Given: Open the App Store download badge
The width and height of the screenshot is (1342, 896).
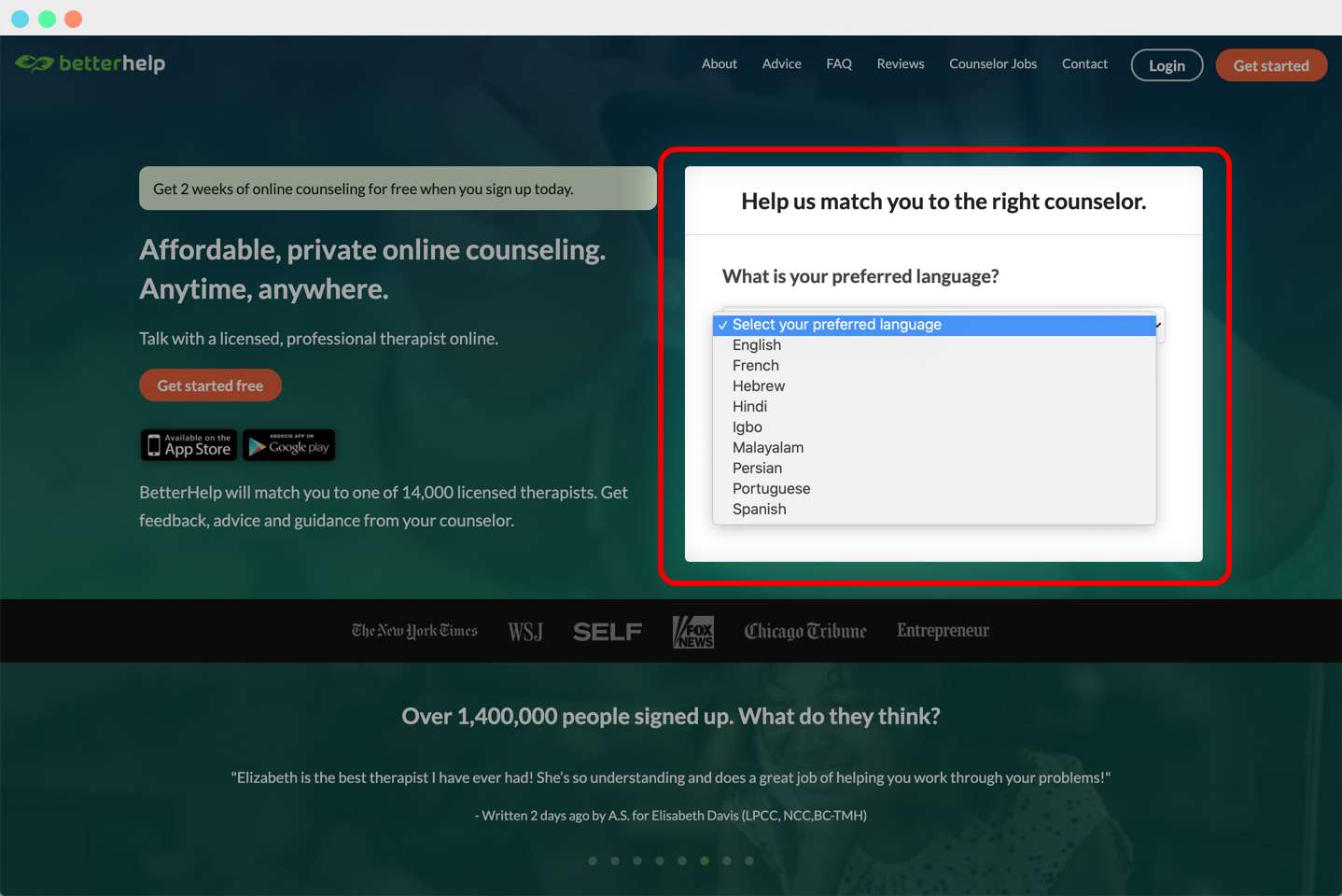Looking at the screenshot, I should coord(189,445).
